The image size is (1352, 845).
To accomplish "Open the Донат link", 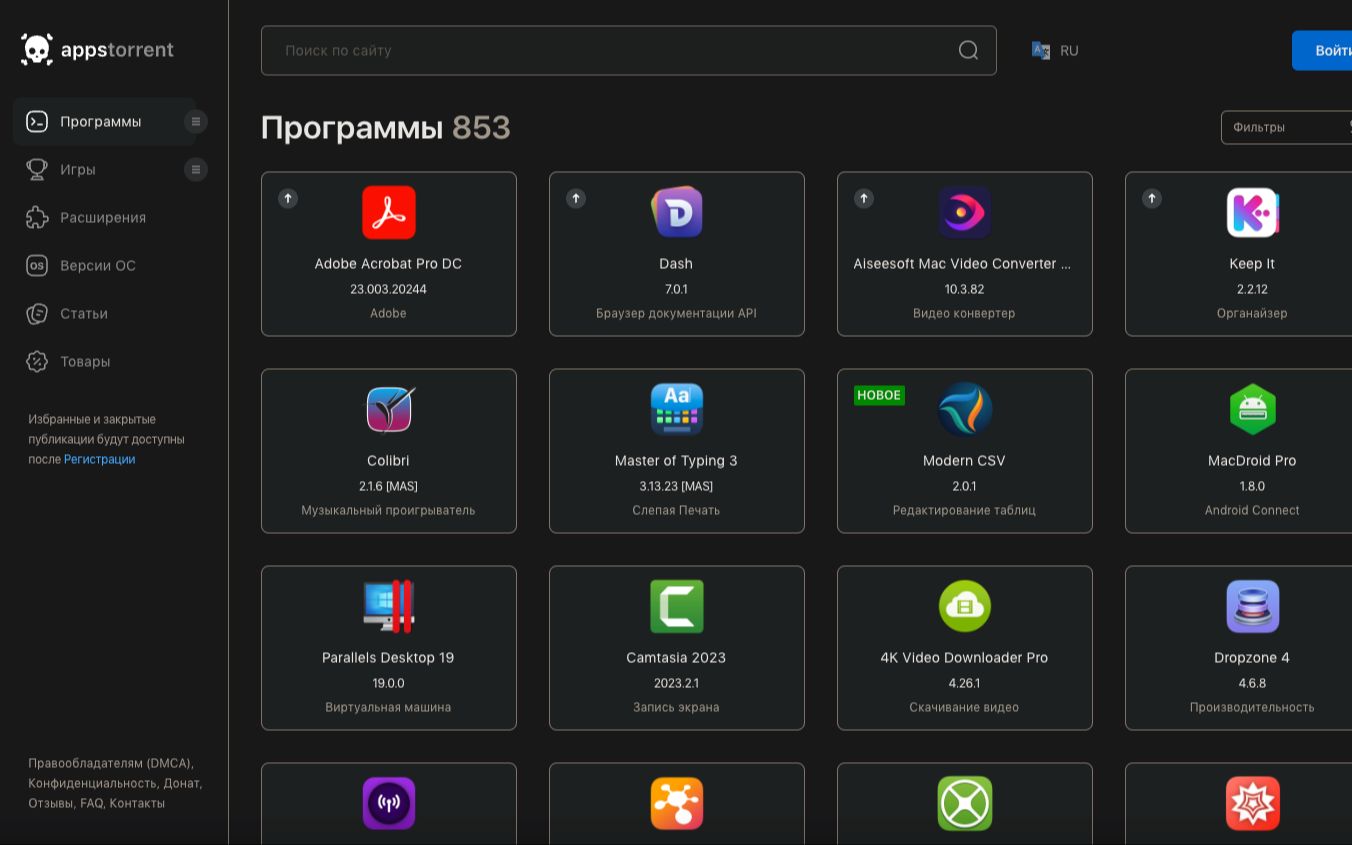I will point(181,783).
